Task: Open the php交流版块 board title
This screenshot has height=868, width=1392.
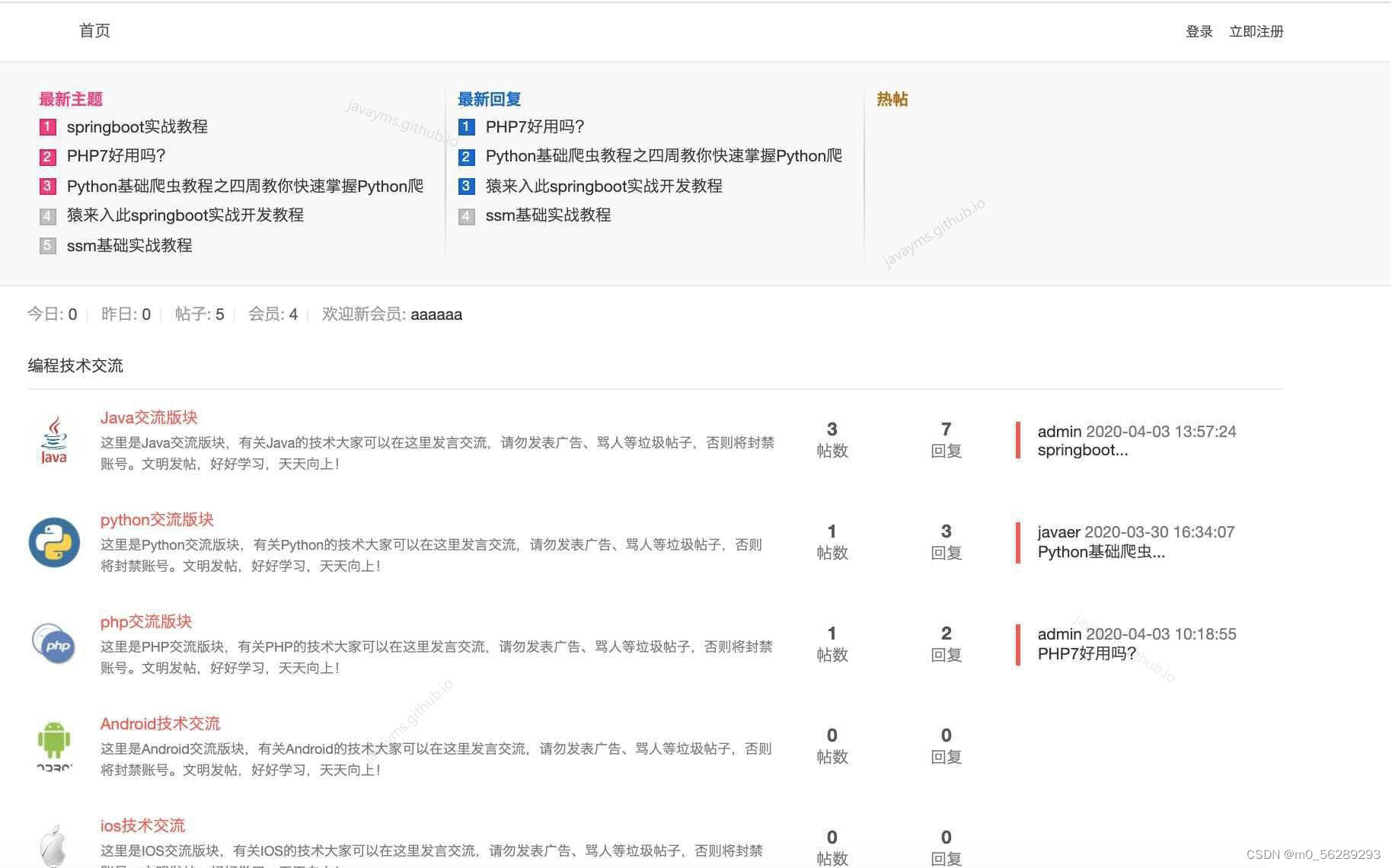Action: [x=145, y=621]
